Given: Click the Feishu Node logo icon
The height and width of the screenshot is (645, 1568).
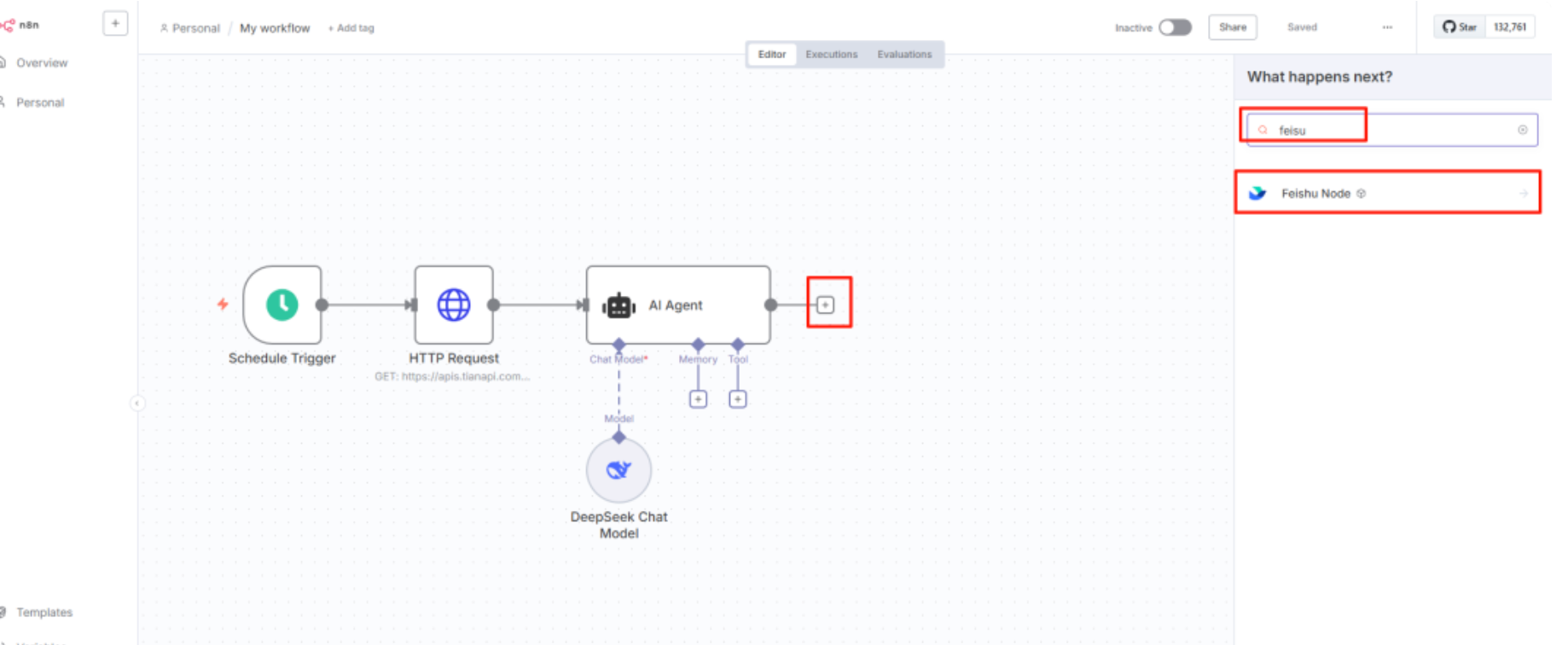Looking at the screenshot, I should [x=1257, y=194].
